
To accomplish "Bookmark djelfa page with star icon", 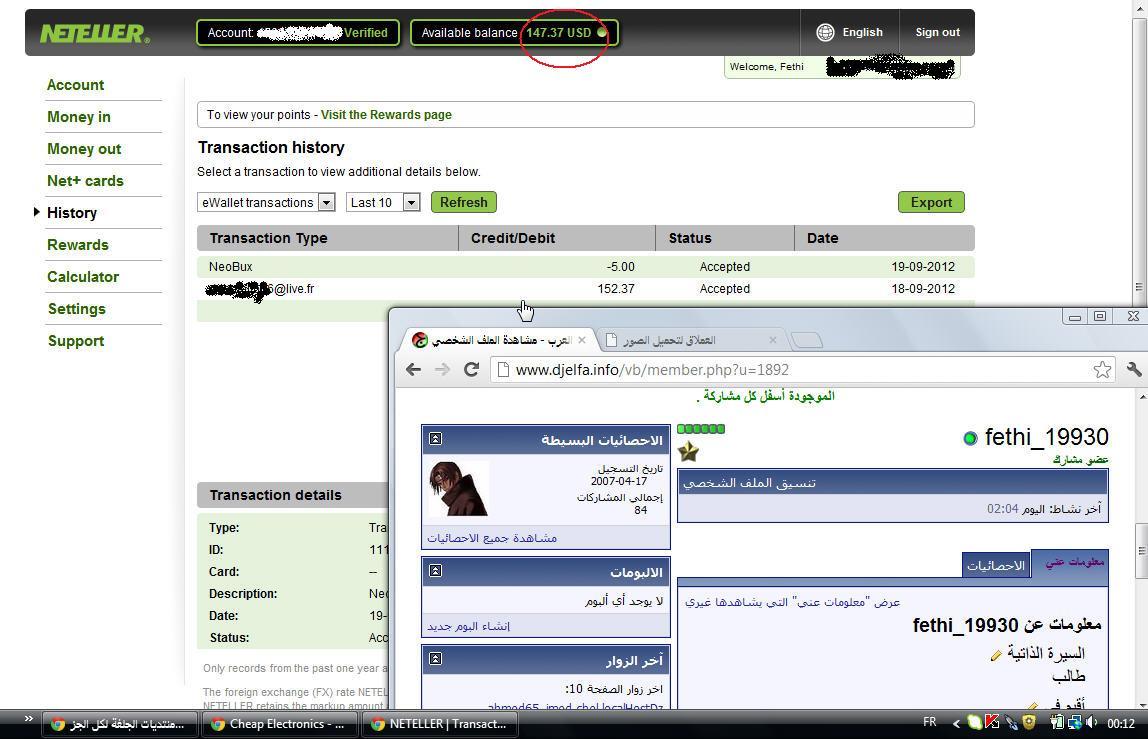I will [x=1102, y=370].
